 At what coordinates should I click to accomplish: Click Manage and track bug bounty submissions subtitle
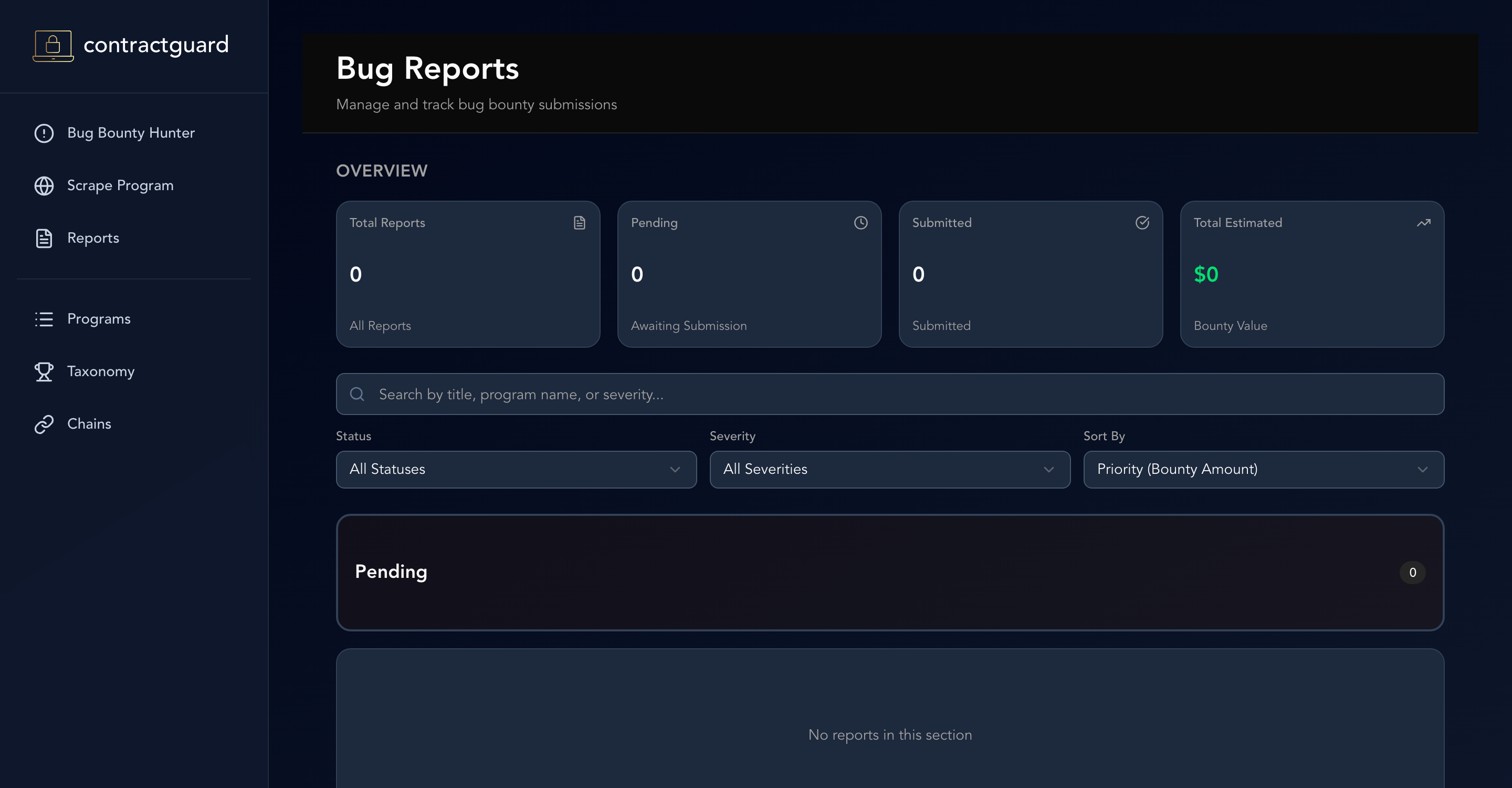[x=477, y=105]
